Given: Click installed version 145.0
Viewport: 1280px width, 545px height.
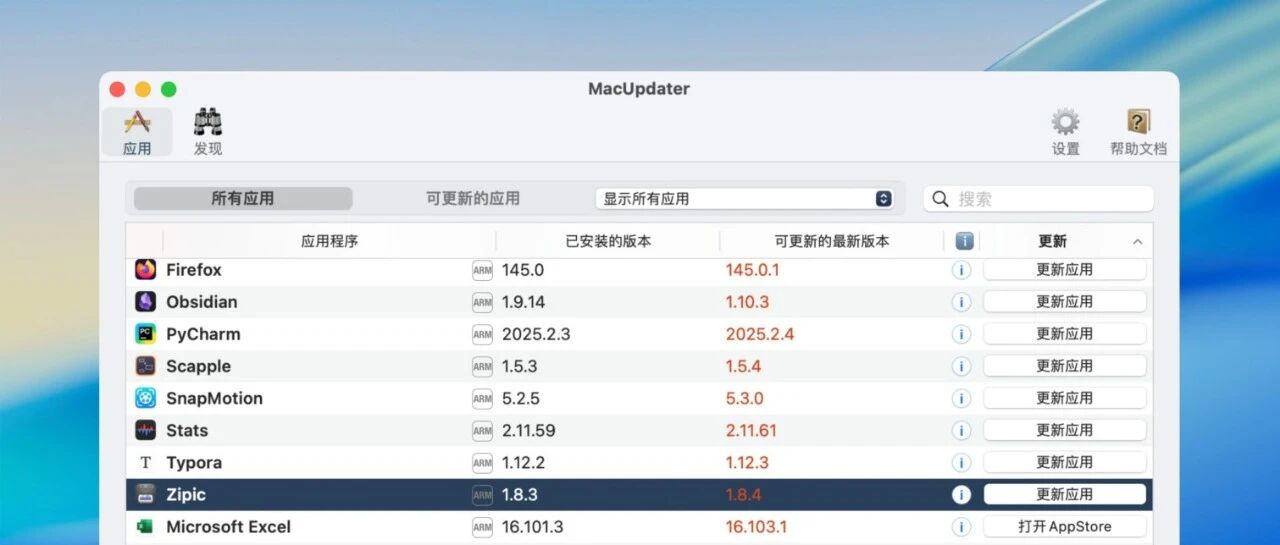Looking at the screenshot, I should (523, 270).
